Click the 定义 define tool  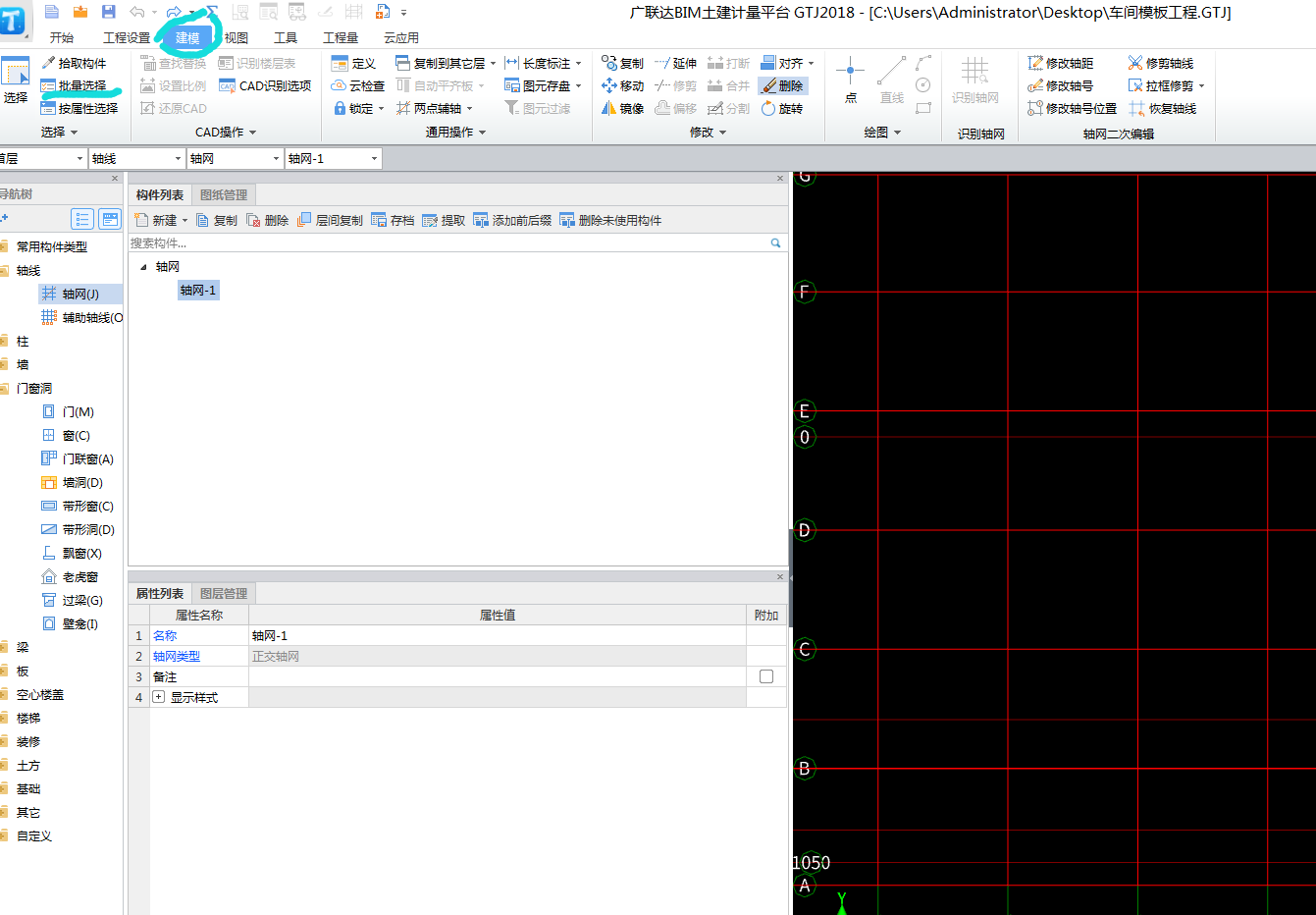354,63
